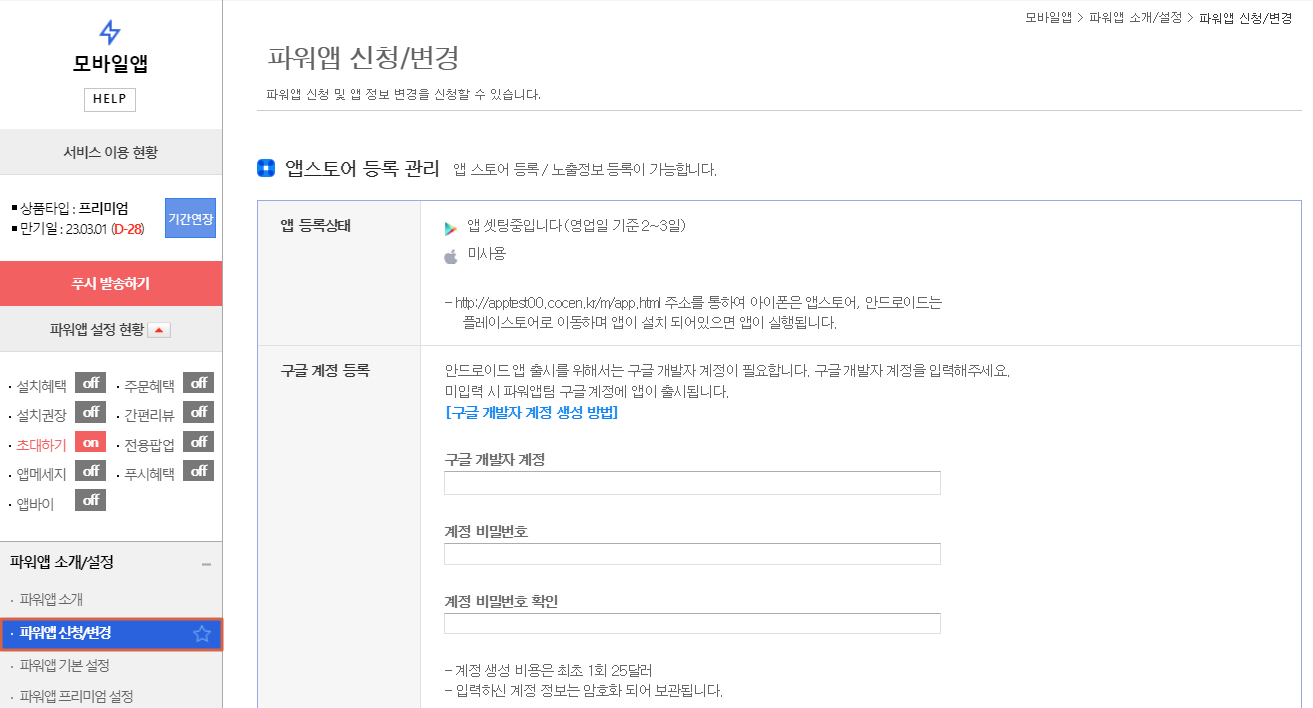Click the 기간연장 button

tap(190, 220)
